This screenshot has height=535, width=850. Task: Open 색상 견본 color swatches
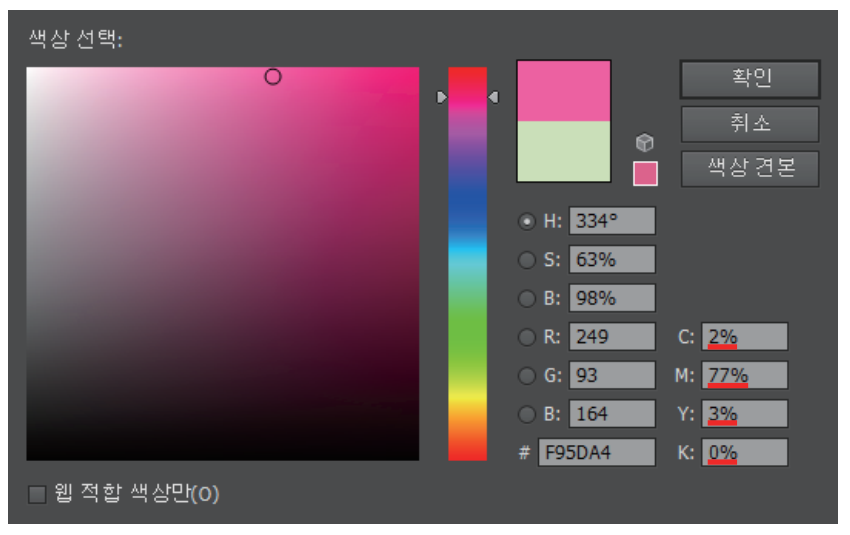click(x=749, y=168)
